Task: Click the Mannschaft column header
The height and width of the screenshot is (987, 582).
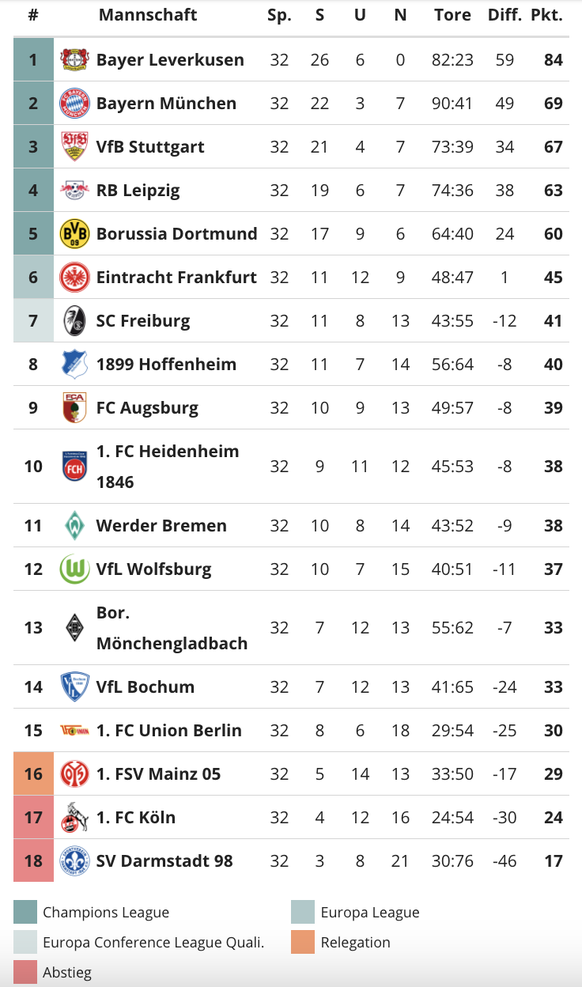Action: click(148, 15)
